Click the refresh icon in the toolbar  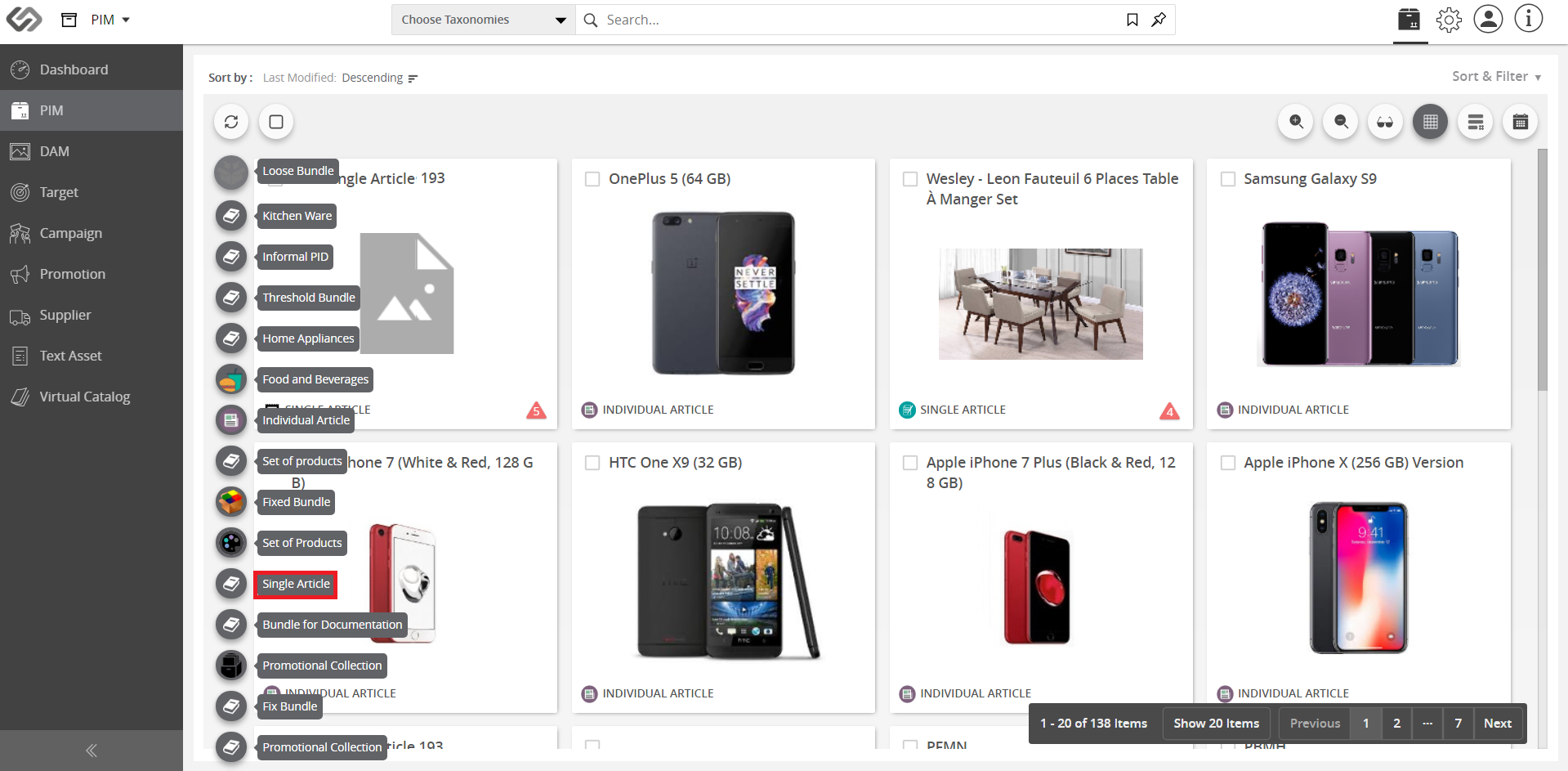pos(231,122)
